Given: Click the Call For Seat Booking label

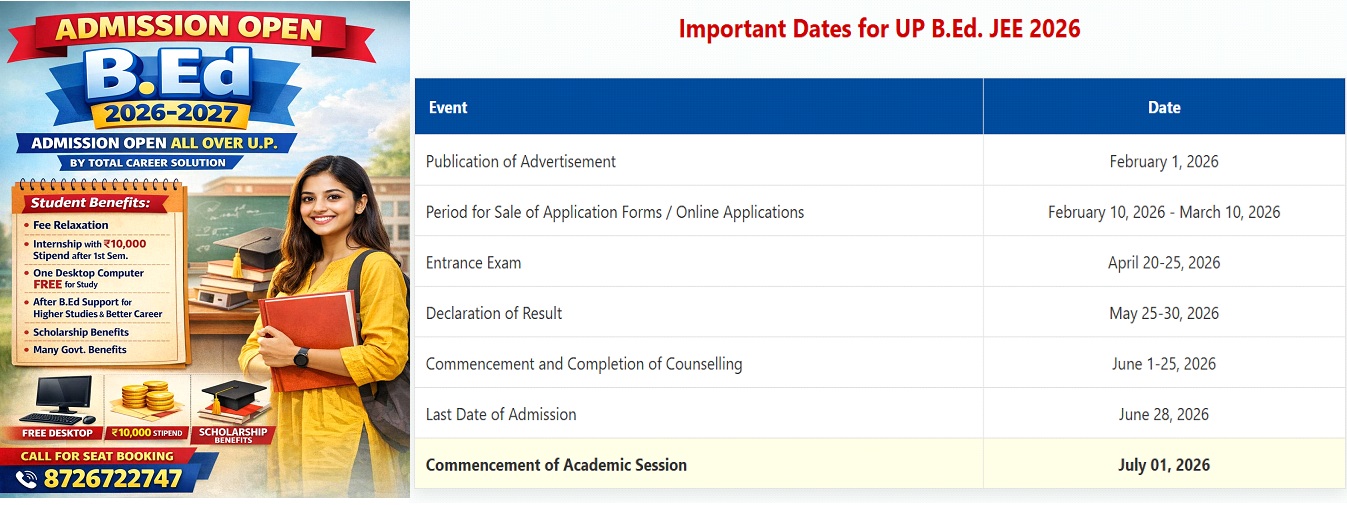Looking at the screenshot, I should [97, 456].
